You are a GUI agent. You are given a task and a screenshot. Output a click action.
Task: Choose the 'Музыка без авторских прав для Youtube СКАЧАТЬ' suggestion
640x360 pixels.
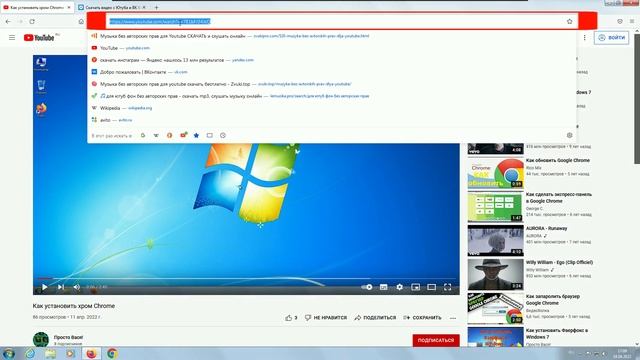coord(331,36)
